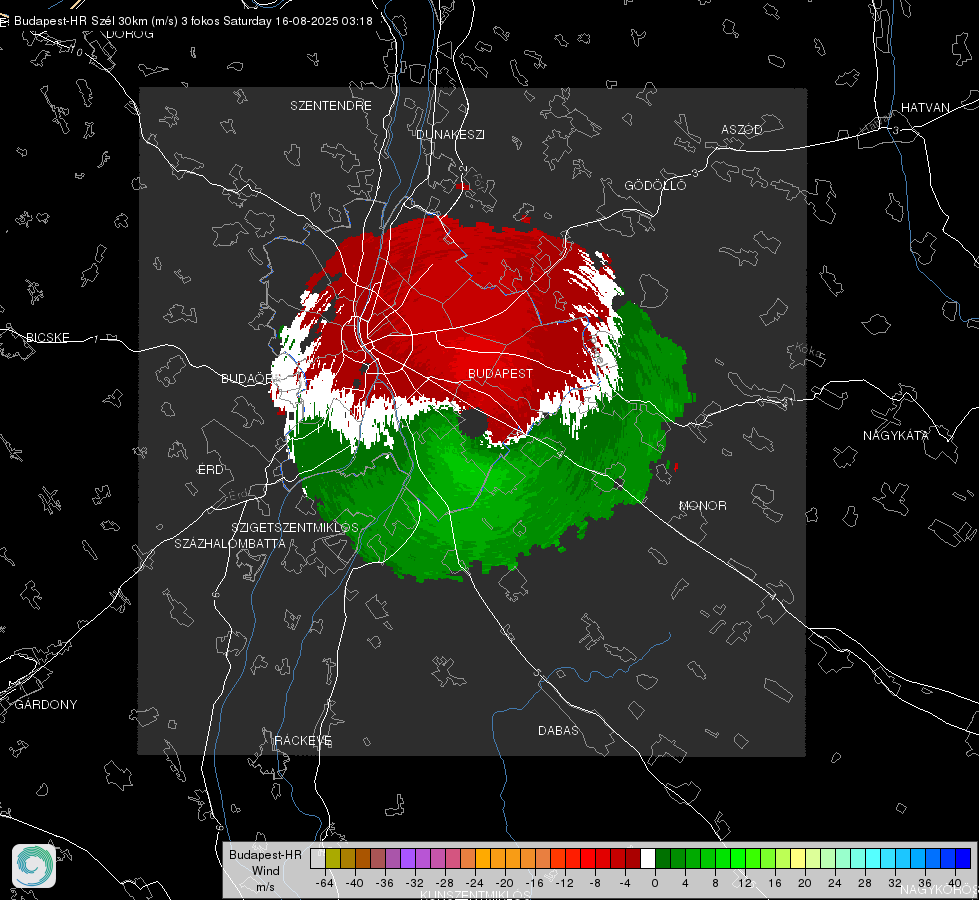Click the 16 tick label on the scale

774,883
